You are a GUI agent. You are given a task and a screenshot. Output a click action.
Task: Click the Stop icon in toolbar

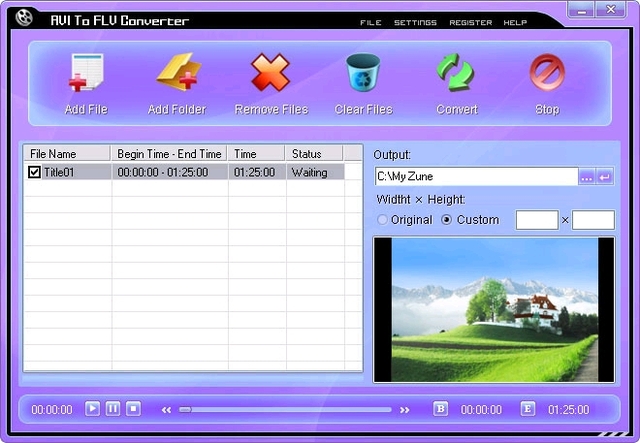(x=547, y=72)
